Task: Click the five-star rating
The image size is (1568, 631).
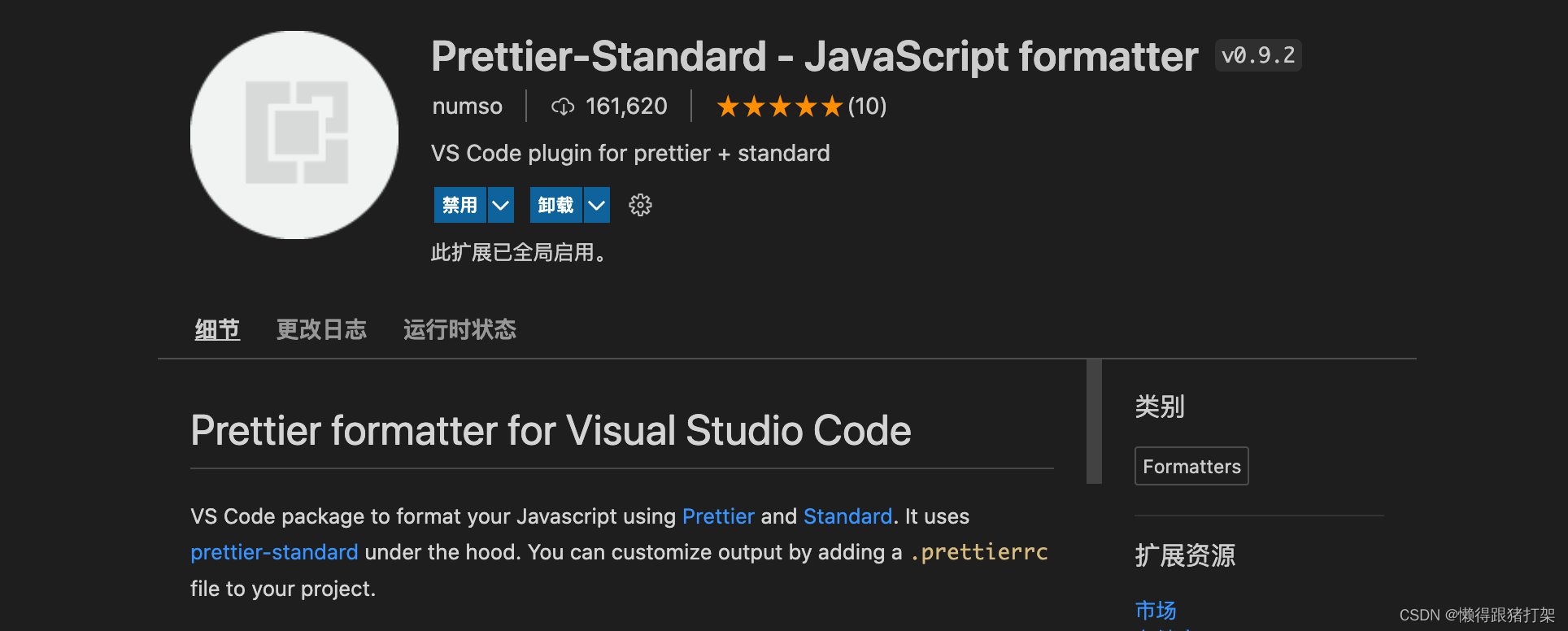Action: 778,107
